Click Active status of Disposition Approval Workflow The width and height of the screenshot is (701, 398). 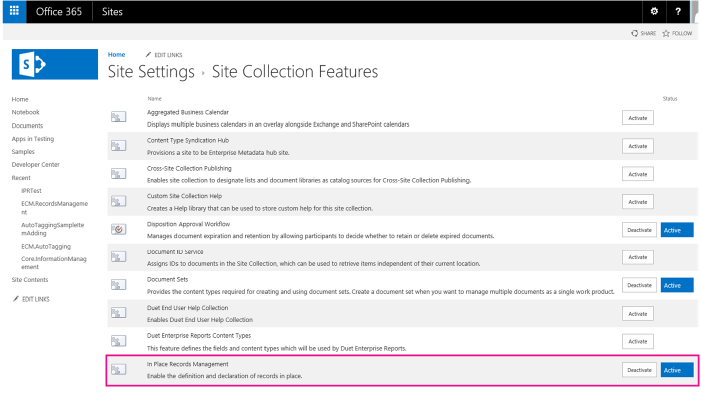(x=677, y=230)
